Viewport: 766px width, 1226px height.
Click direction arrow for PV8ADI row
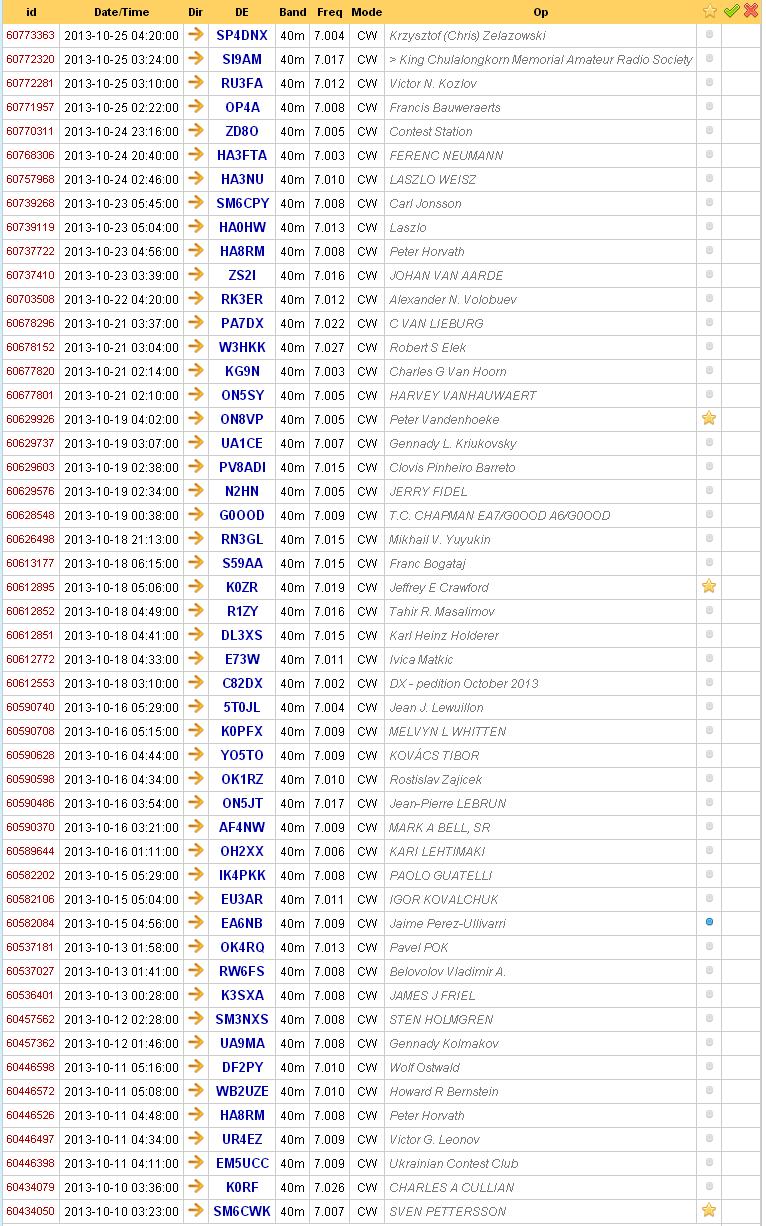click(x=196, y=466)
